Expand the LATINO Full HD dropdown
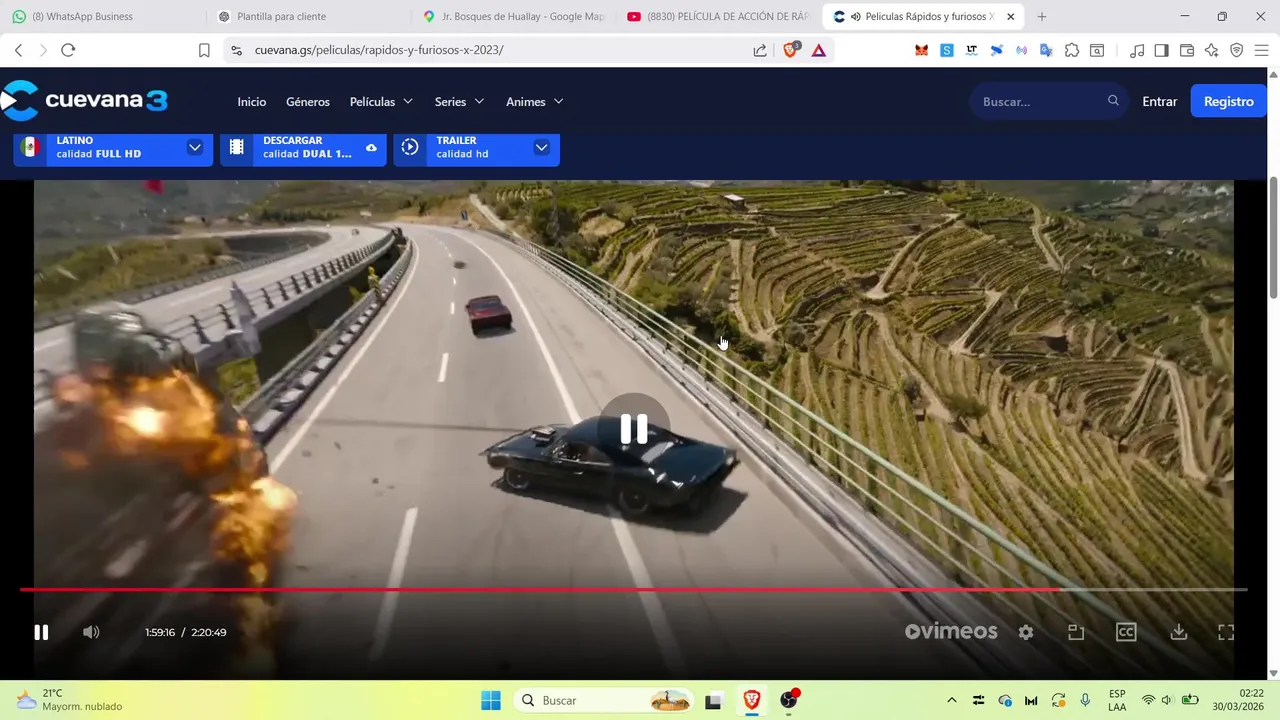The height and width of the screenshot is (720, 1280). click(x=113, y=148)
